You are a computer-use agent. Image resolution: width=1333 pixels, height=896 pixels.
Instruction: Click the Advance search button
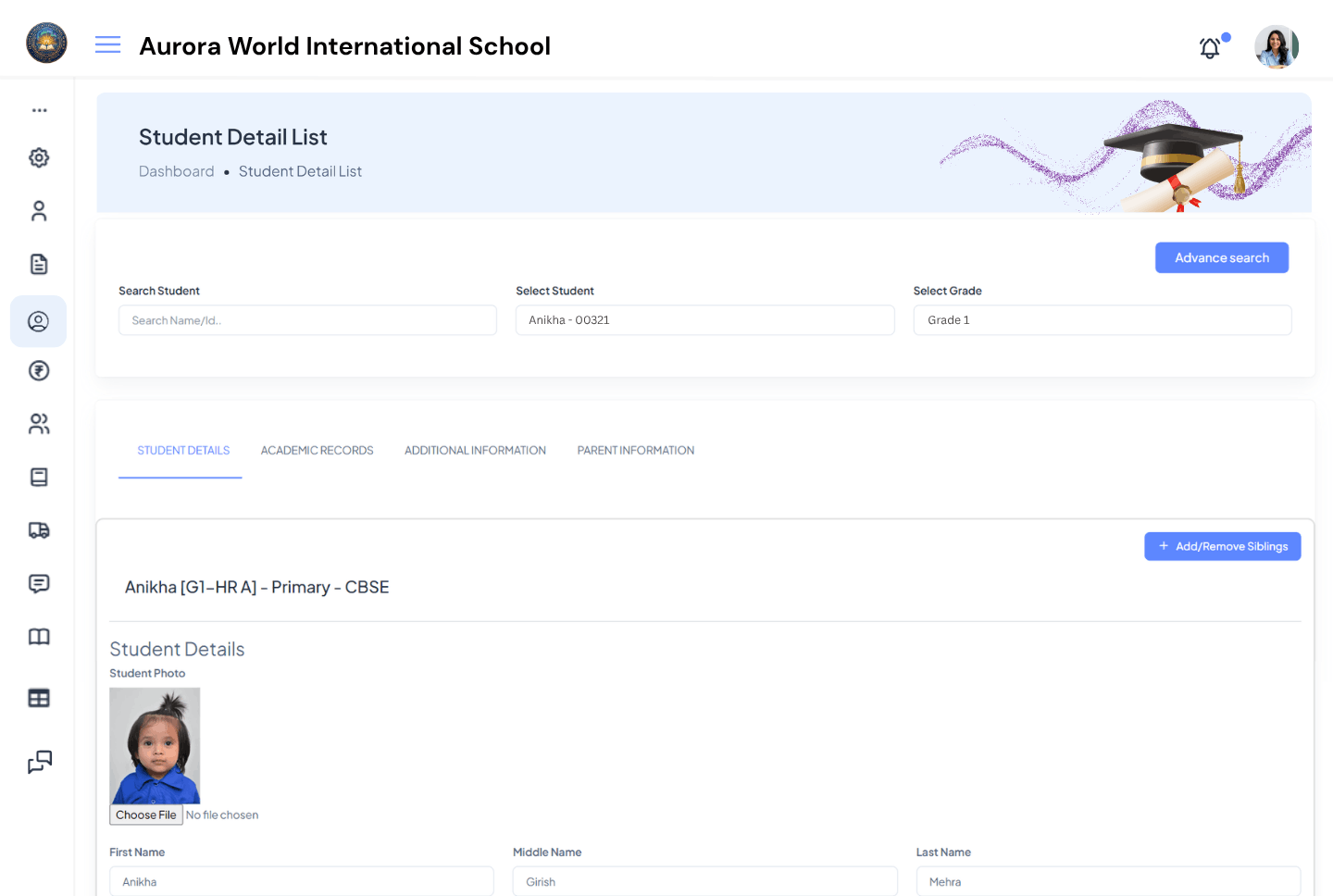click(x=1222, y=257)
